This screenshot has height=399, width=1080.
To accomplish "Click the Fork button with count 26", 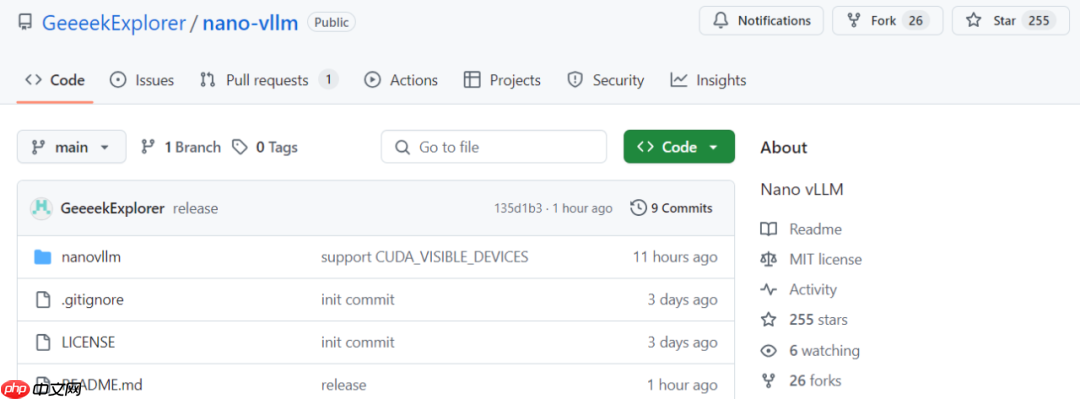I will click(x=887, y=21).
